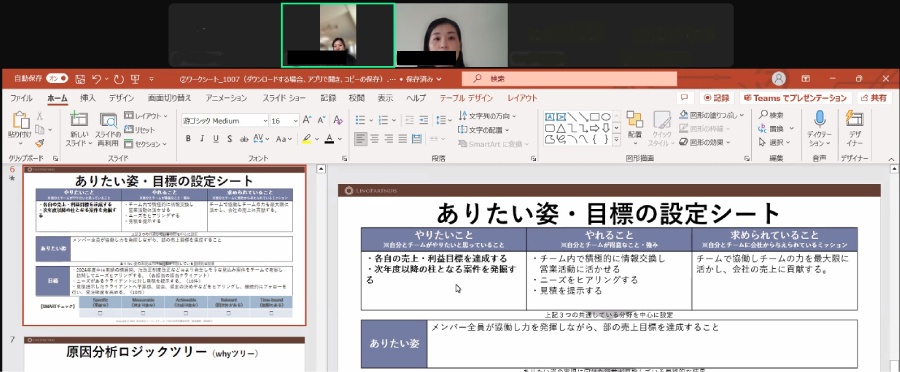
Task: Switch to Design (デザイン) tab
Action: pos(122,98)
